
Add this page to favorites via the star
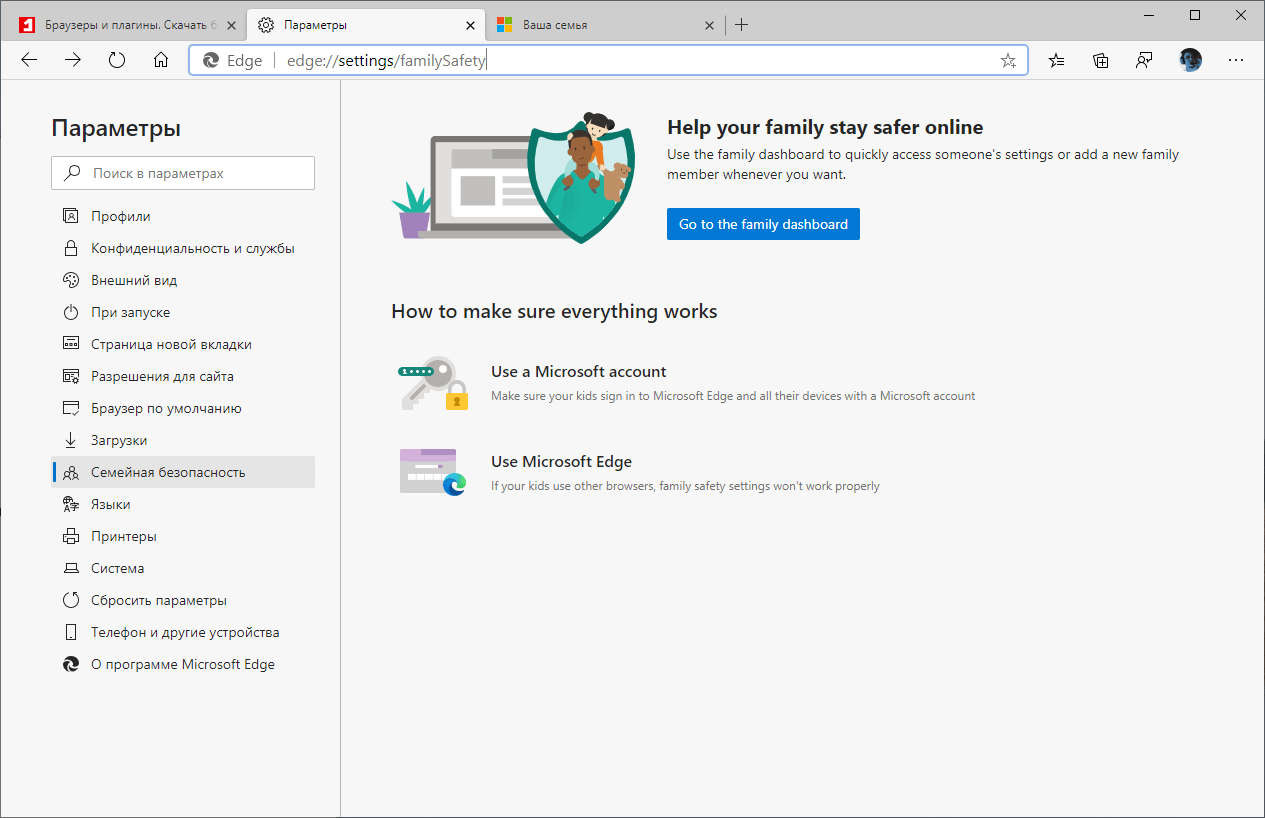(1007, 60)
